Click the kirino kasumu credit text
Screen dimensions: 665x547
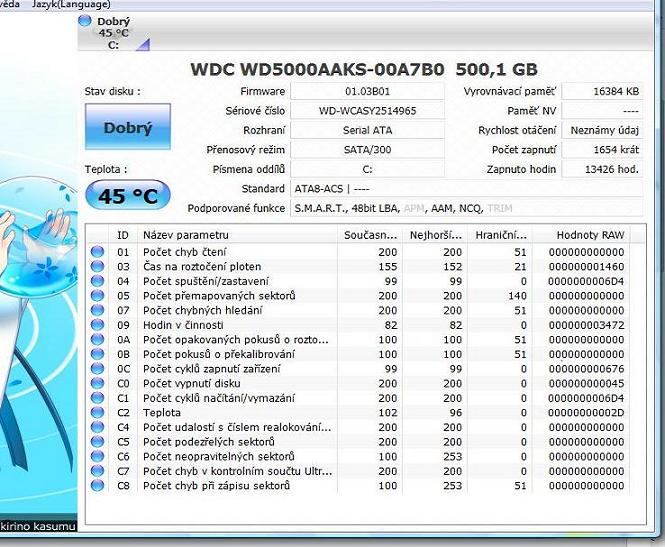pyautogui.click(x=38, y=526)
